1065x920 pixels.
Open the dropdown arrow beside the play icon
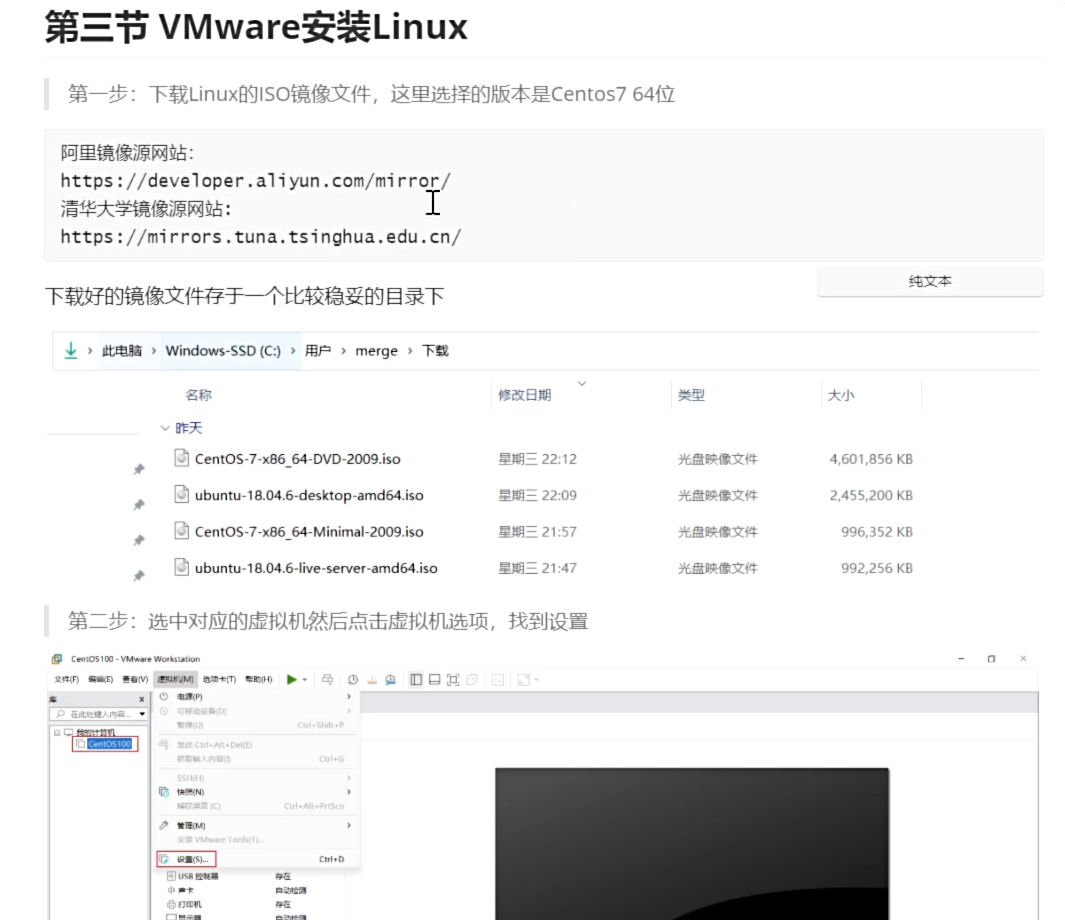coord(305,680)
